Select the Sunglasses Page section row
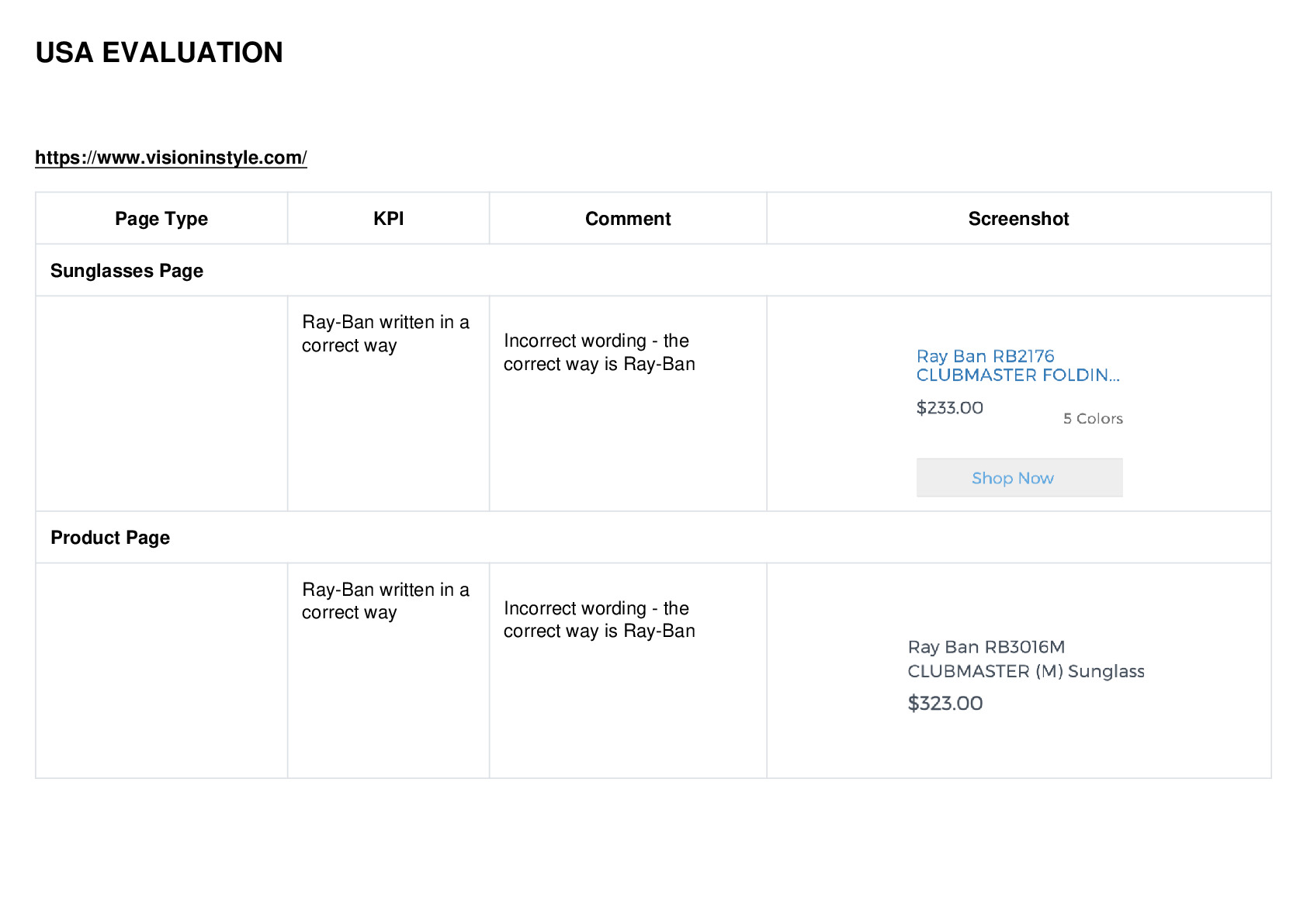 click(x=653, y=271)
